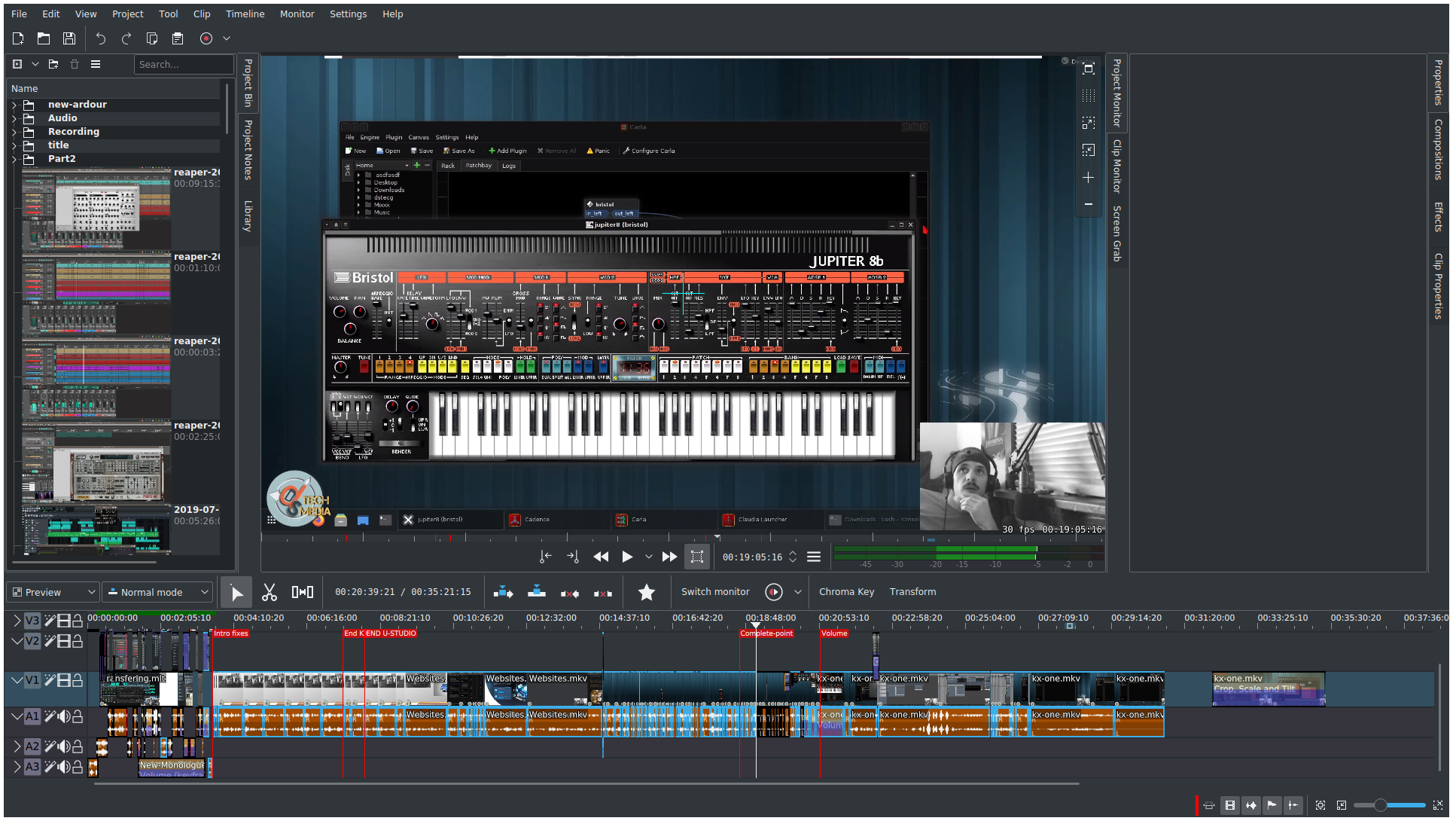Lock video track V2

[x=78, y=641]
